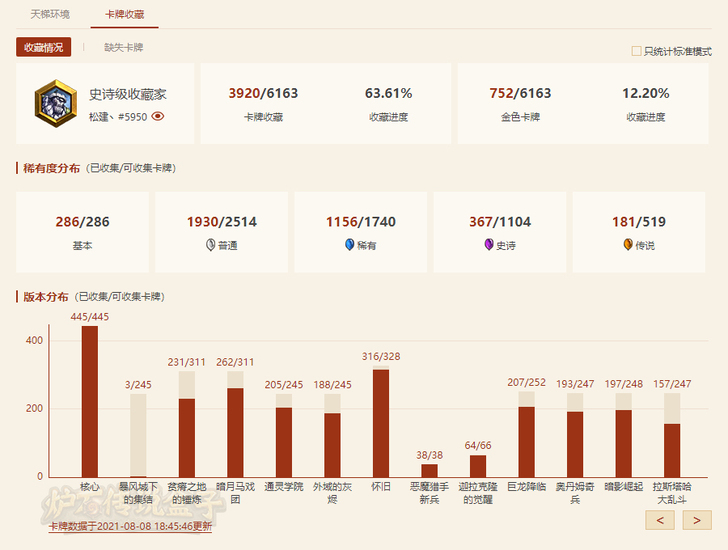Select the 拉斯塔哈大乱斗 bar
This screenshot has width=728, height=550.
coord(672,435)
